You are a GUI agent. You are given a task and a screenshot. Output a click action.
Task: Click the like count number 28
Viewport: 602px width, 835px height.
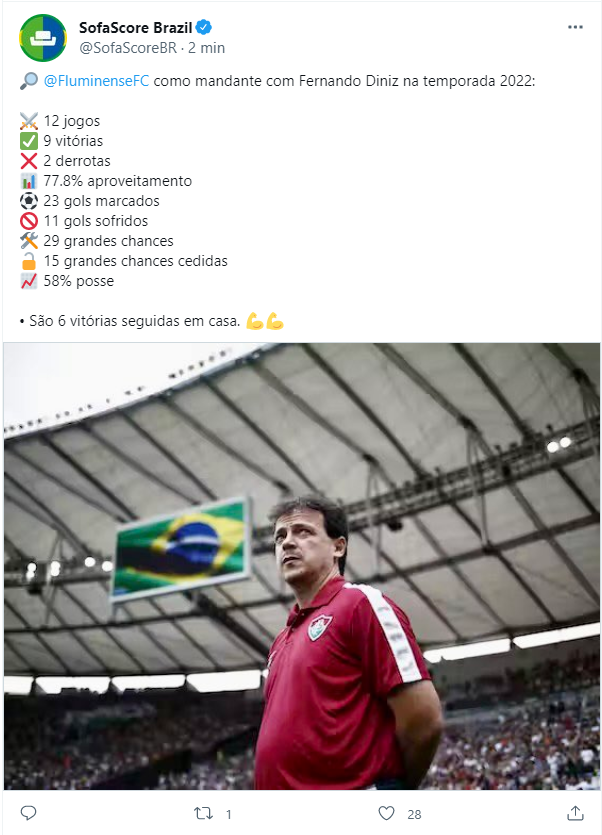click(x=414, y=814)
